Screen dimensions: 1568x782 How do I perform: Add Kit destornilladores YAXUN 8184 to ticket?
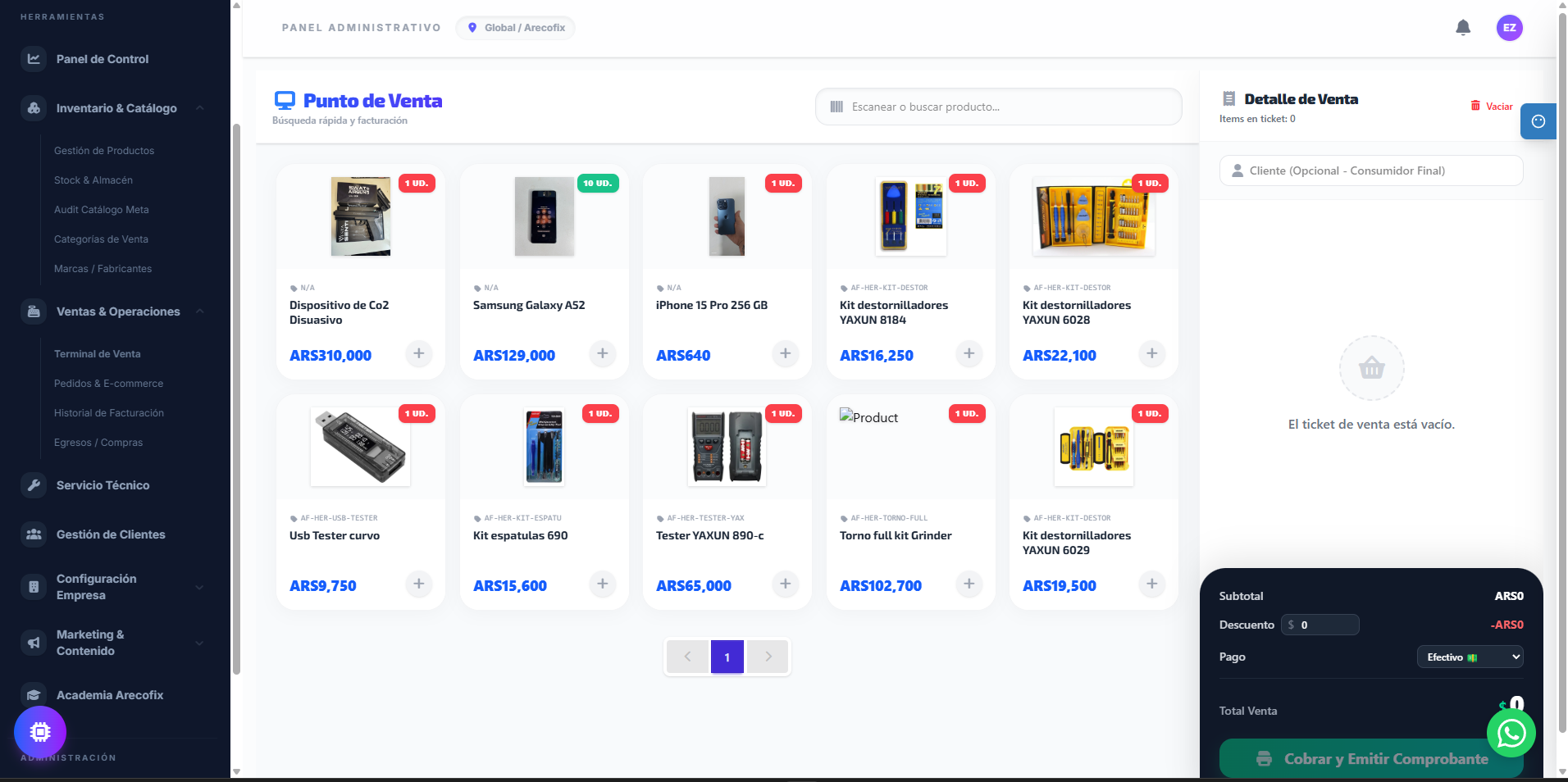(x=969, y=353)
